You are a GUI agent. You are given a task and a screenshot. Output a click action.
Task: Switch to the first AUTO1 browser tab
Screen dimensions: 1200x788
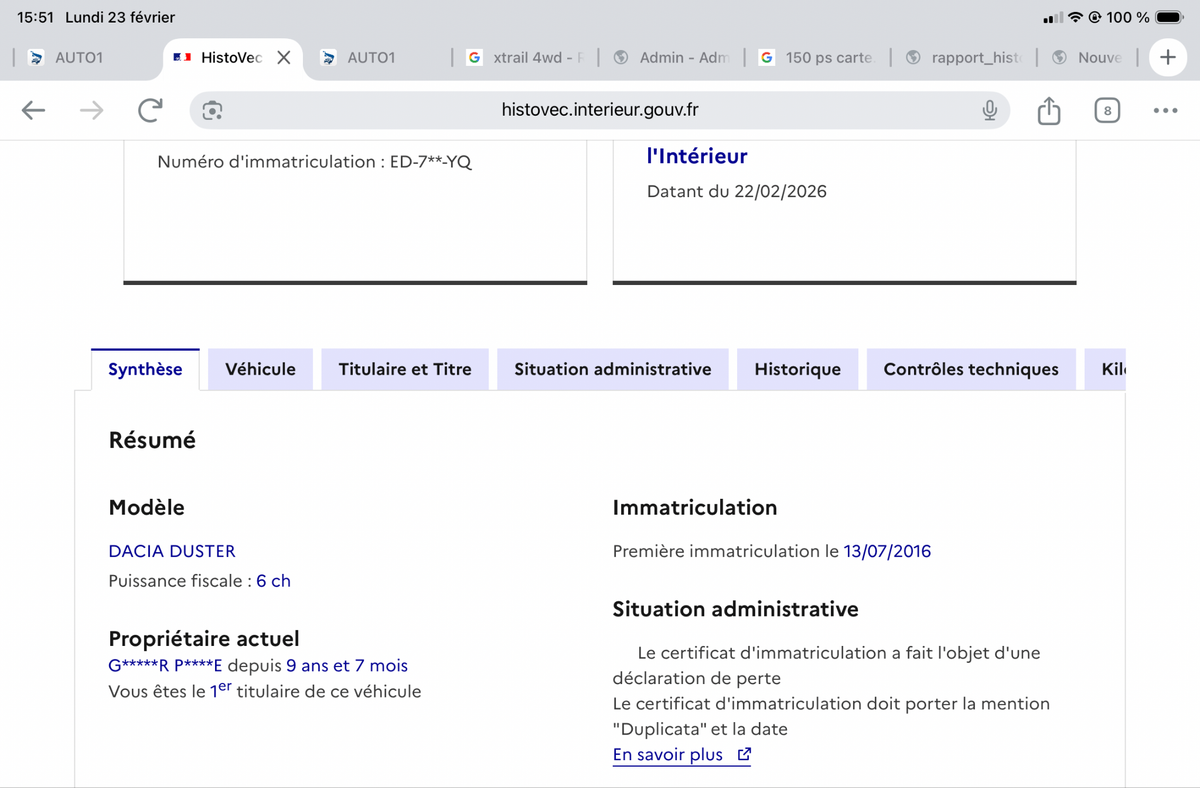click(78, 58)
